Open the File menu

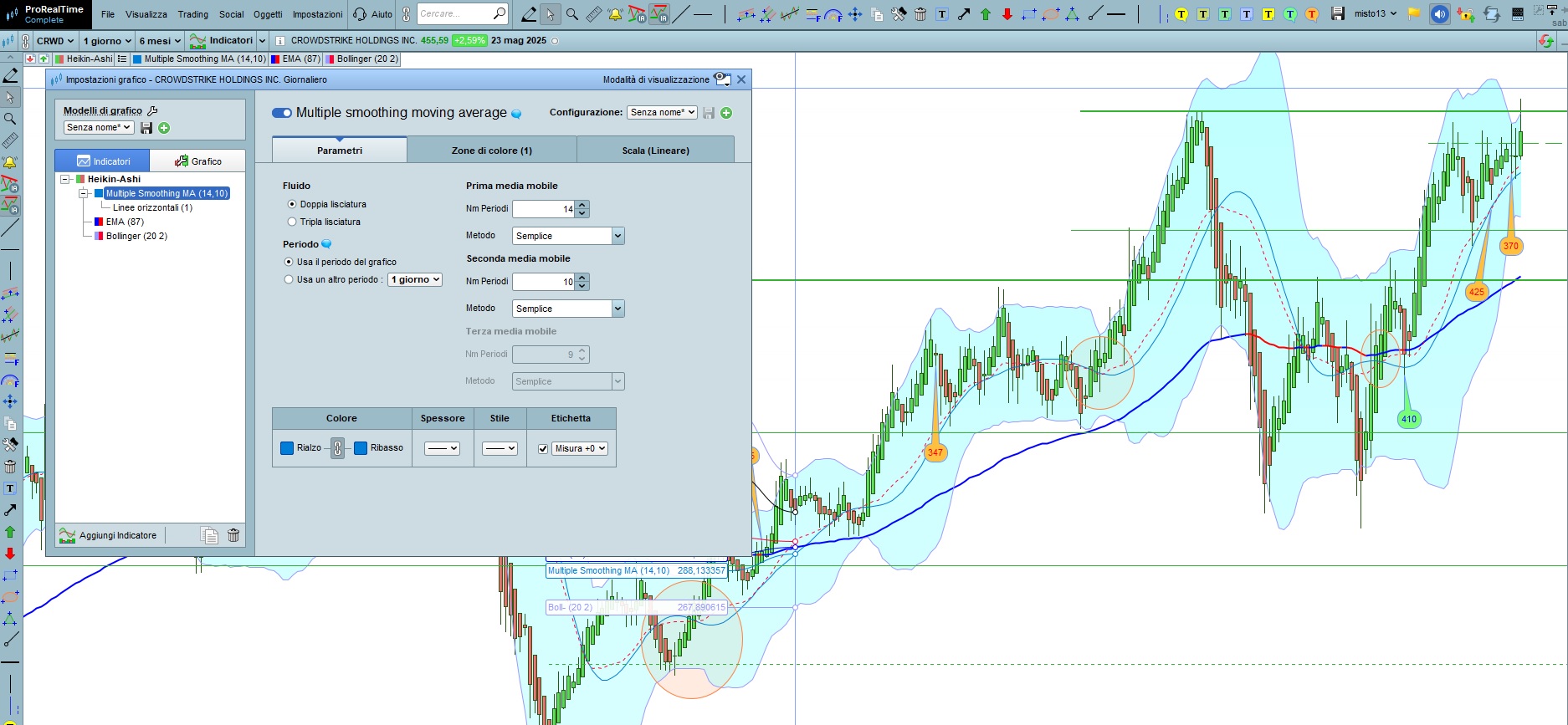coord(108,14)
